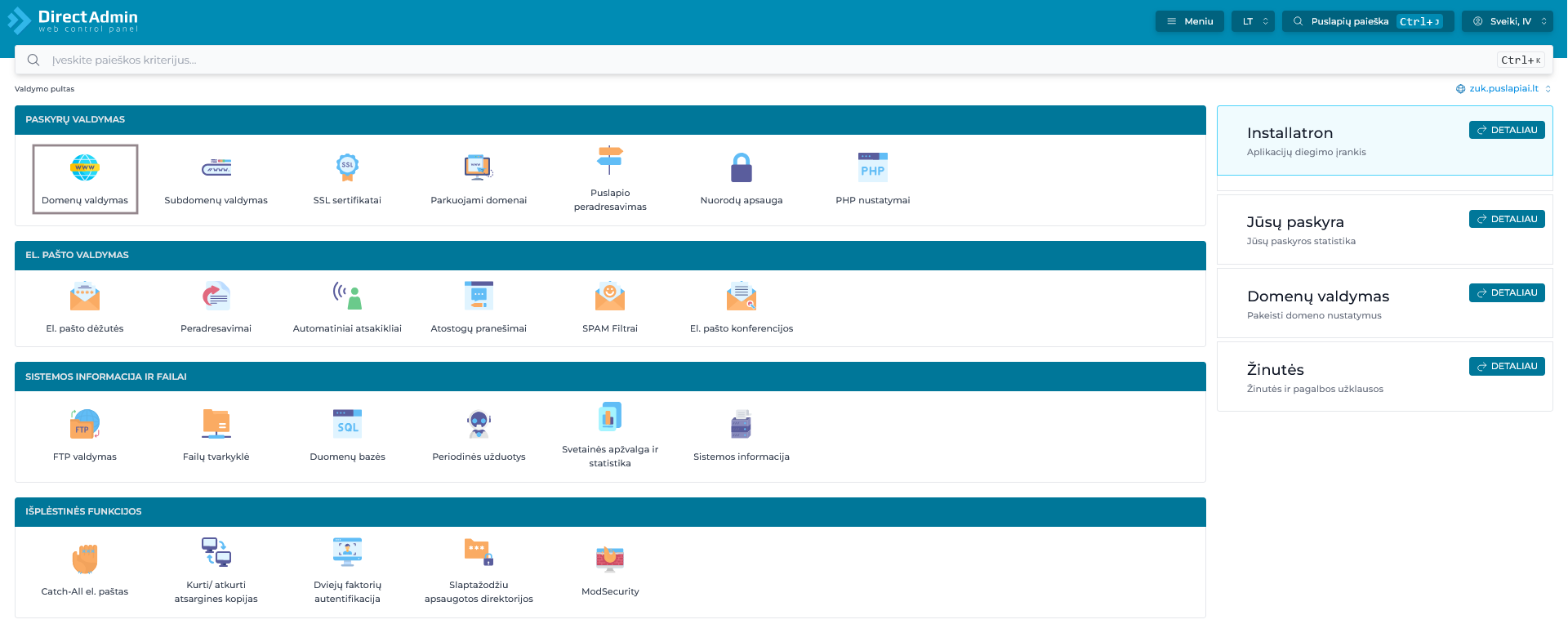Open Automatiniai atsakikliai icon
This screenshot has height=624, width=1568.
[347, 296]
